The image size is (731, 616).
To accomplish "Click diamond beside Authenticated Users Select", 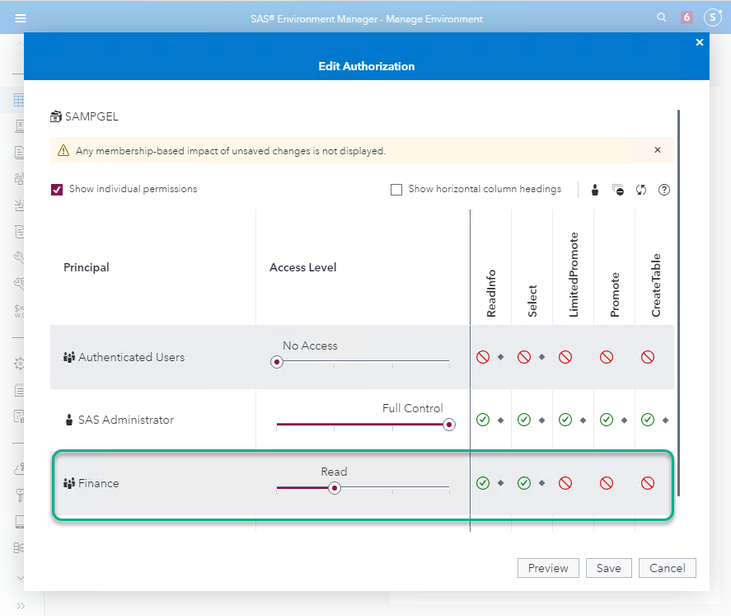I will [x=542, y=357].
